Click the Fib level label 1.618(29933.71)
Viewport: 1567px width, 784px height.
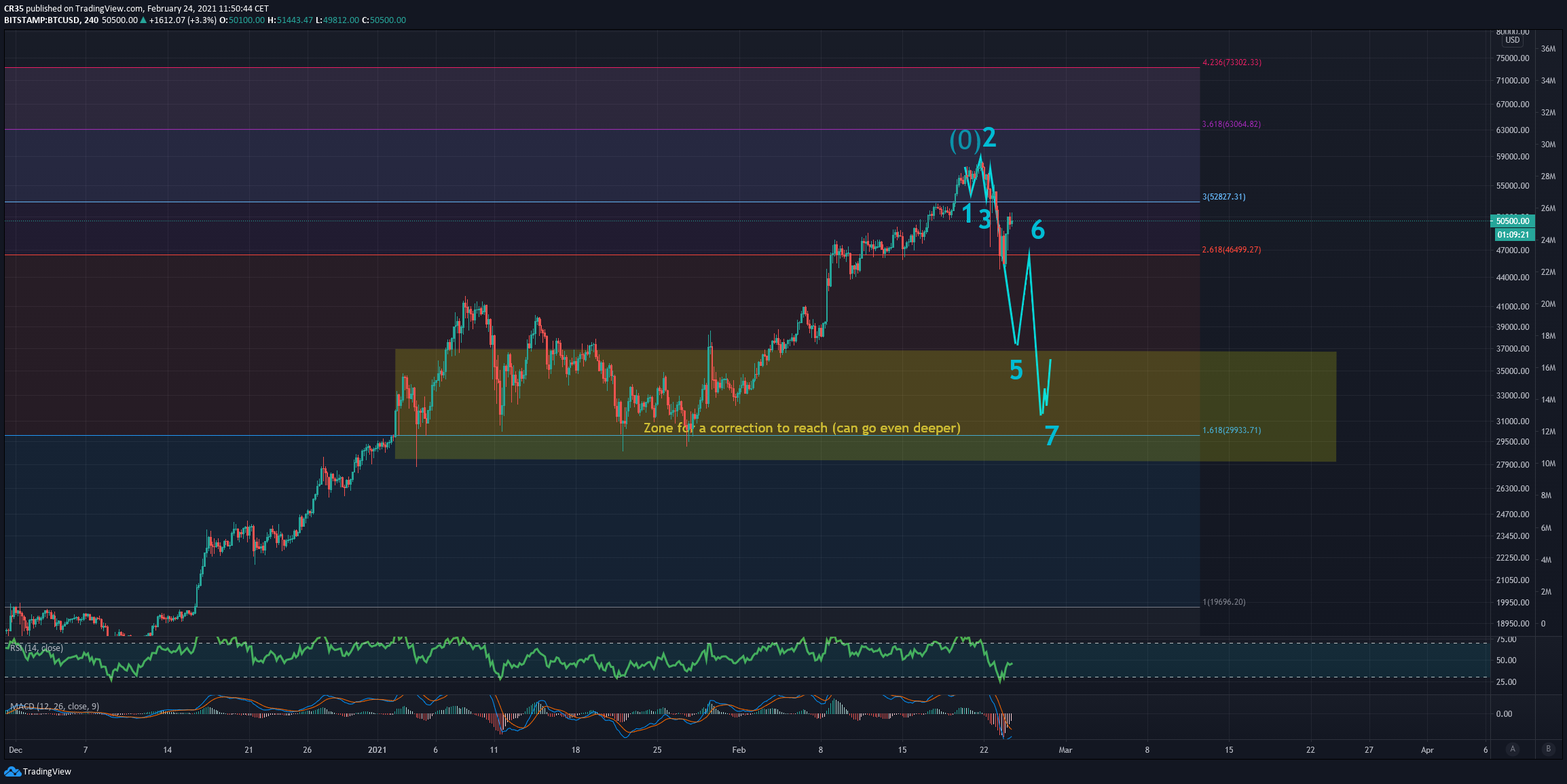1232,430
